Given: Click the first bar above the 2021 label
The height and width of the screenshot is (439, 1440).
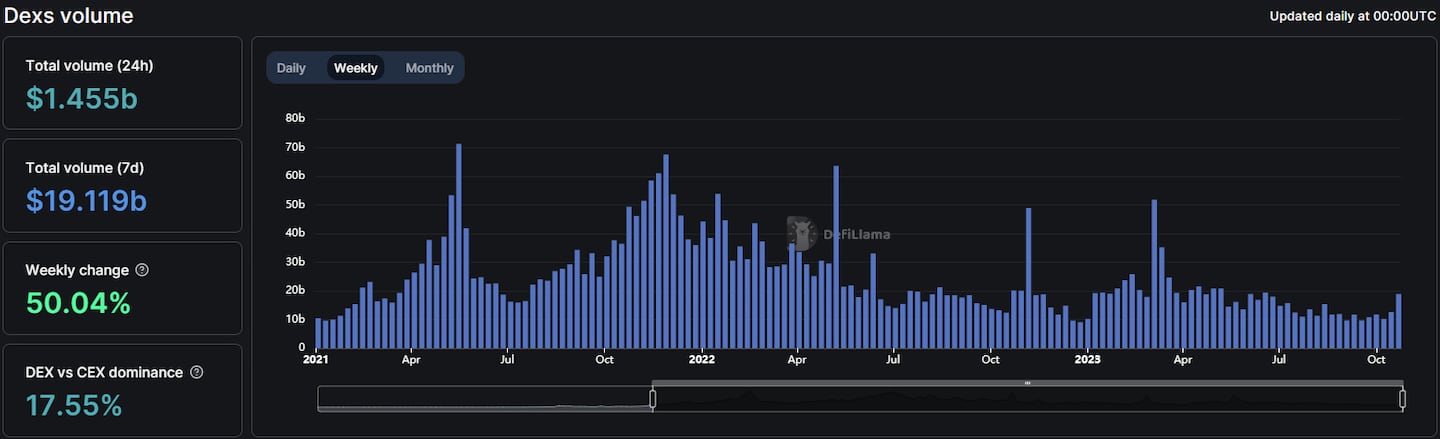Looking at the screenshot, I should [x=318, y=333].
